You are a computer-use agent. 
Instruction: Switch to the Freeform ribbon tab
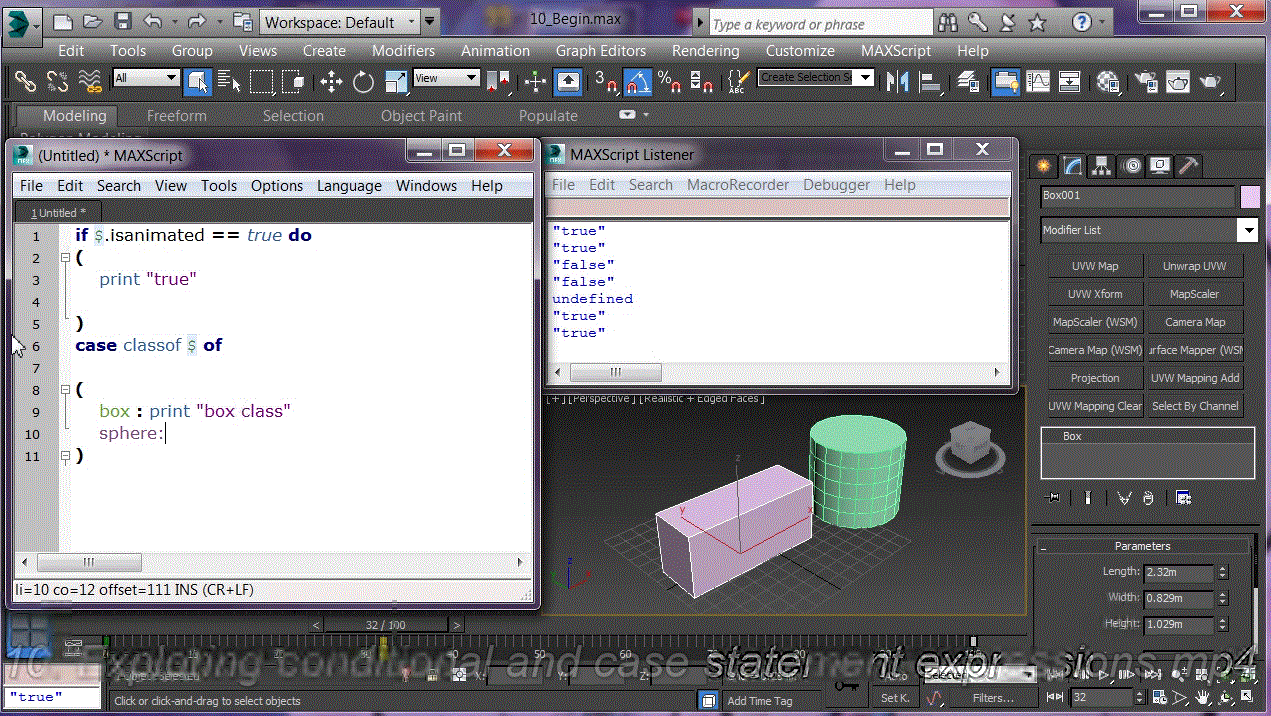(177, 116)
